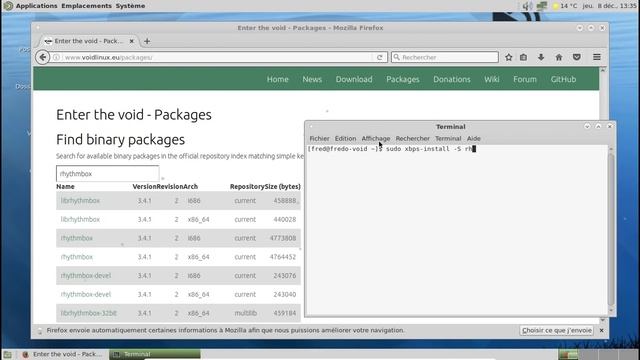640x360 pixels.
Task: Click the distribution logo in top panel
Action: pyautogui.click(x=8, y=6)
